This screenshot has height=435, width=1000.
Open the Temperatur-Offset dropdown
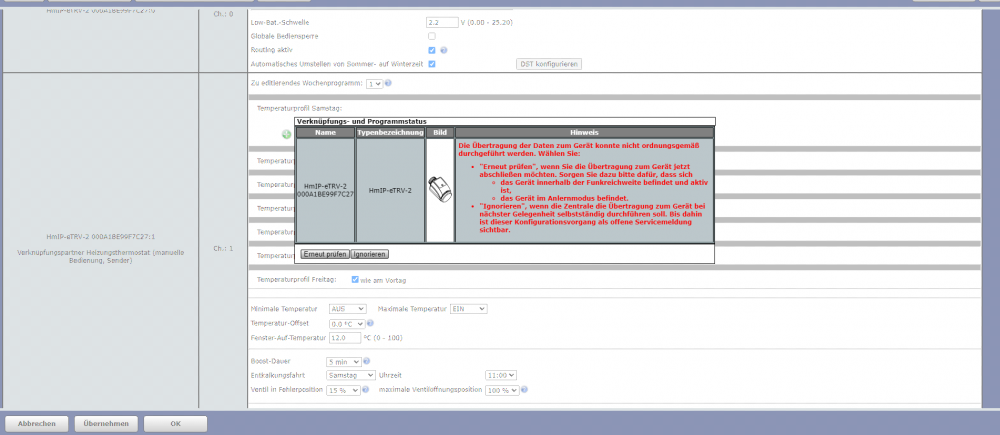347,324
